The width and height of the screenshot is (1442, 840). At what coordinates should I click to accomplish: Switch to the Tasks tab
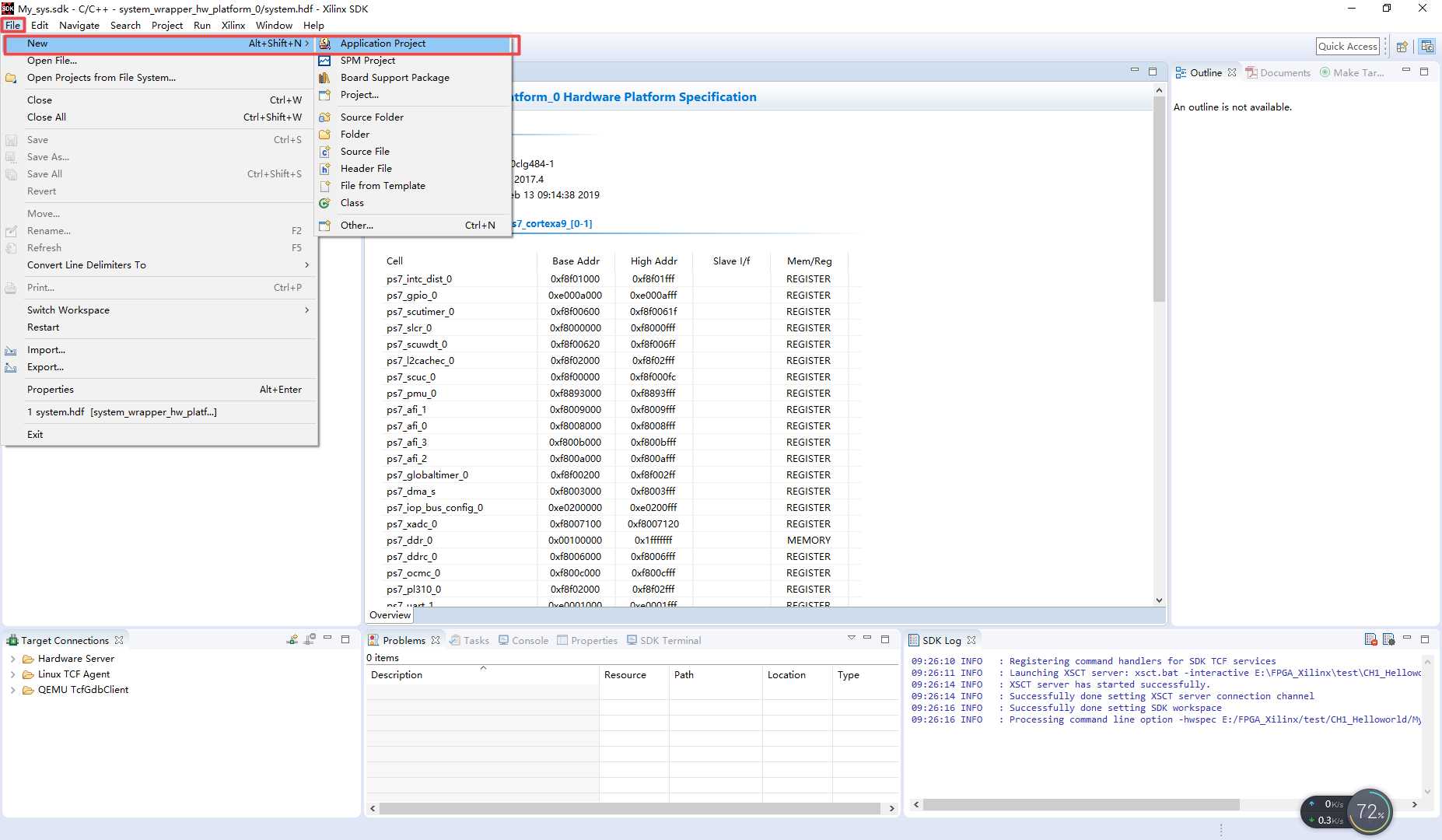click(470, 640)
